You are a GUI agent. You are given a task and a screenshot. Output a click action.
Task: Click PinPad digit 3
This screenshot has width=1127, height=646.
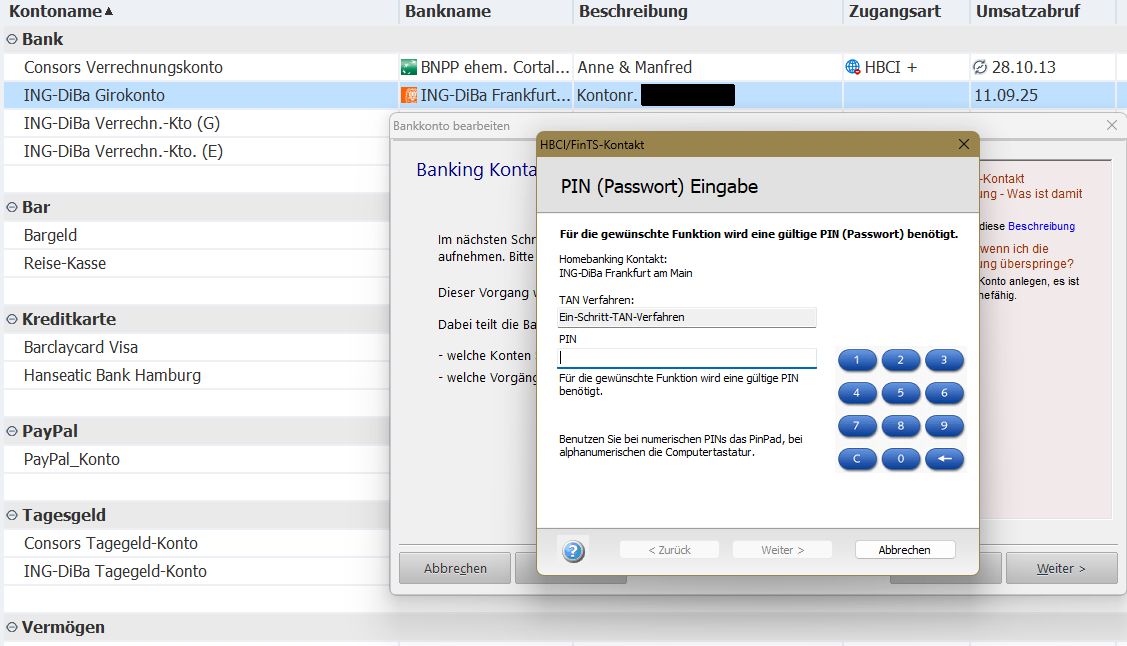(944, 360)
